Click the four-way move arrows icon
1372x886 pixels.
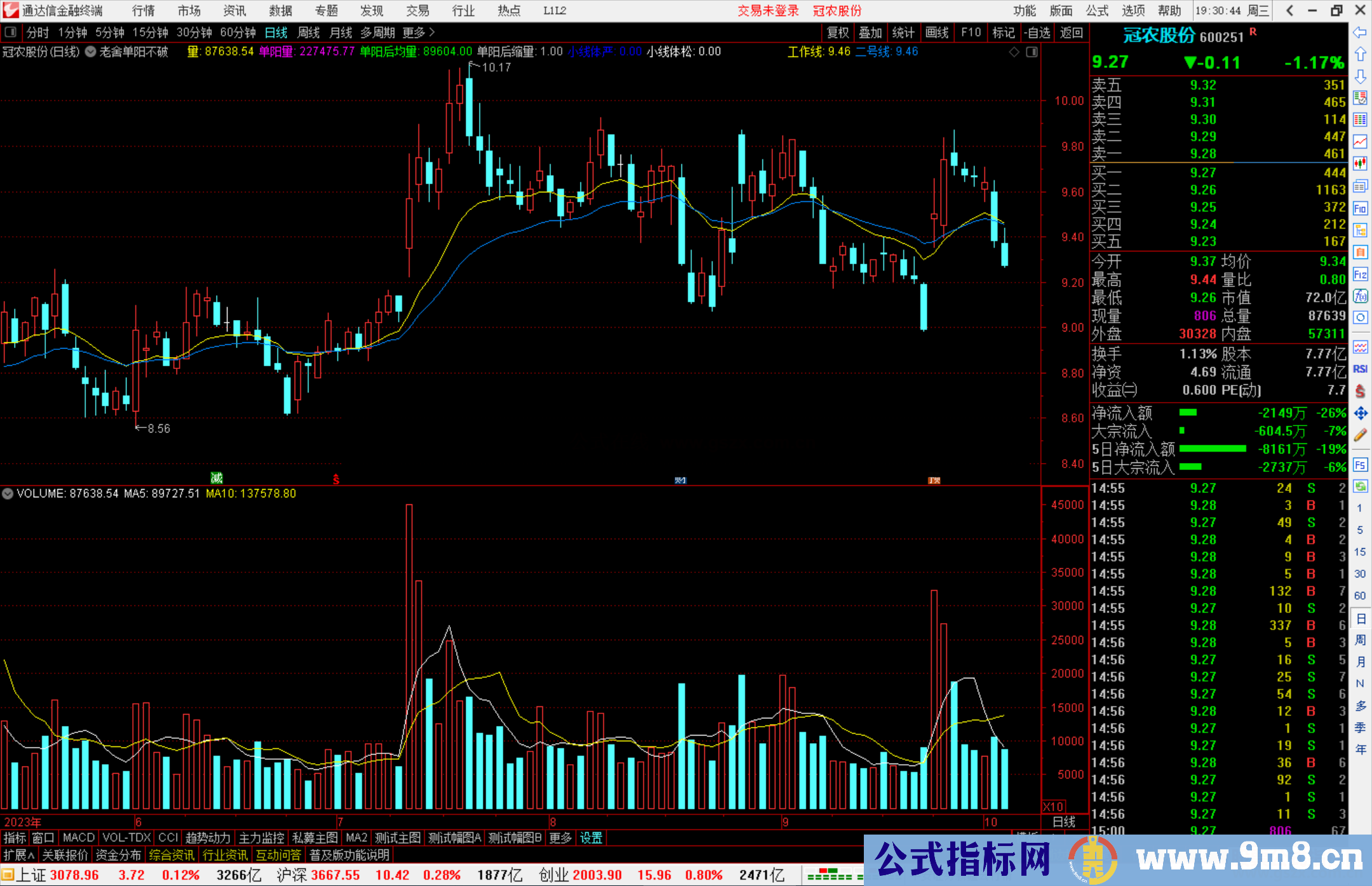click(1360, 413)
